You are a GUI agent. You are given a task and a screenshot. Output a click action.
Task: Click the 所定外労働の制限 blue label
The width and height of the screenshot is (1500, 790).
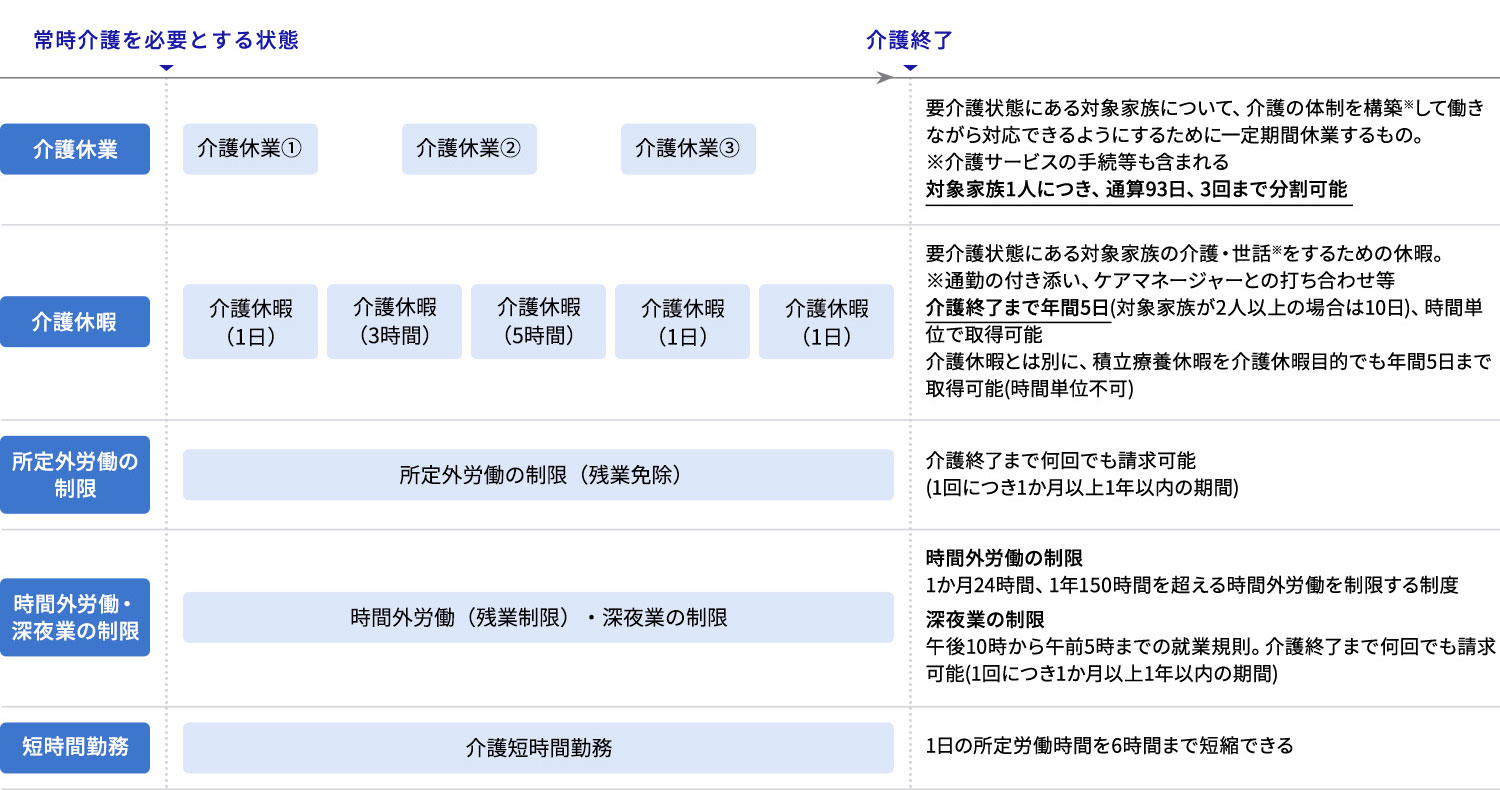75,474
